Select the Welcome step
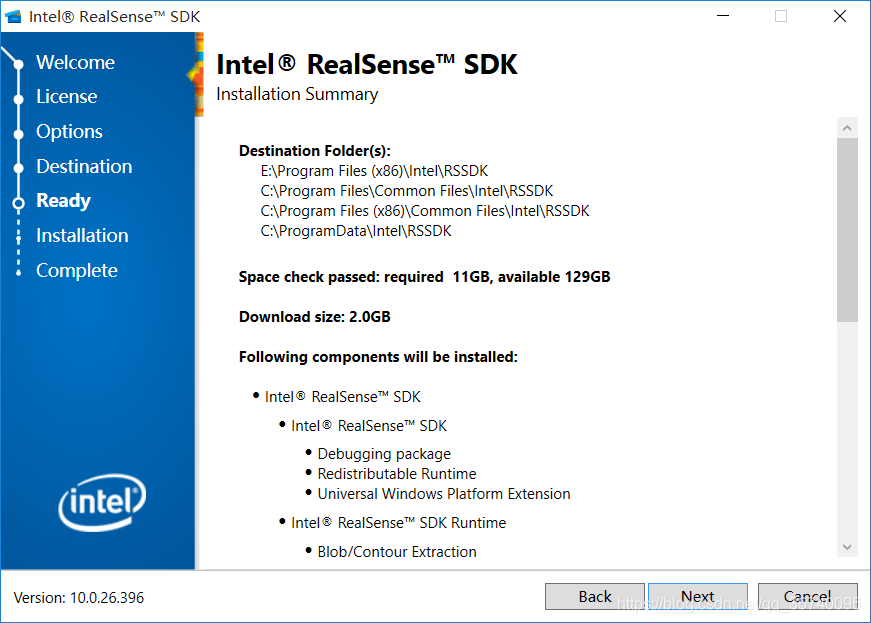 76,62
